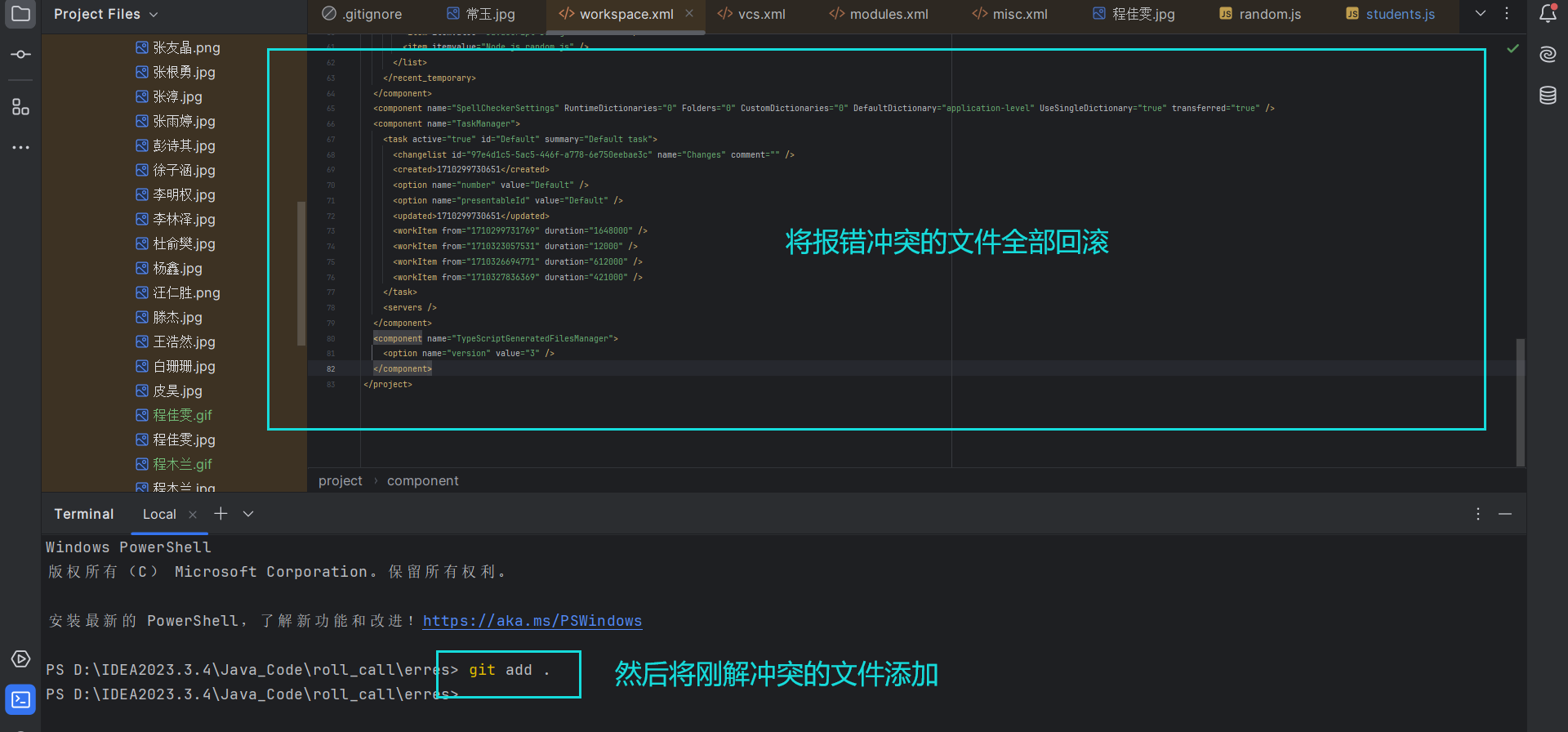The height and width of the screenshot is (732, 1568).
Task: Select 汪仁胜.png in project tree
Action: click(x=178, y=292)
